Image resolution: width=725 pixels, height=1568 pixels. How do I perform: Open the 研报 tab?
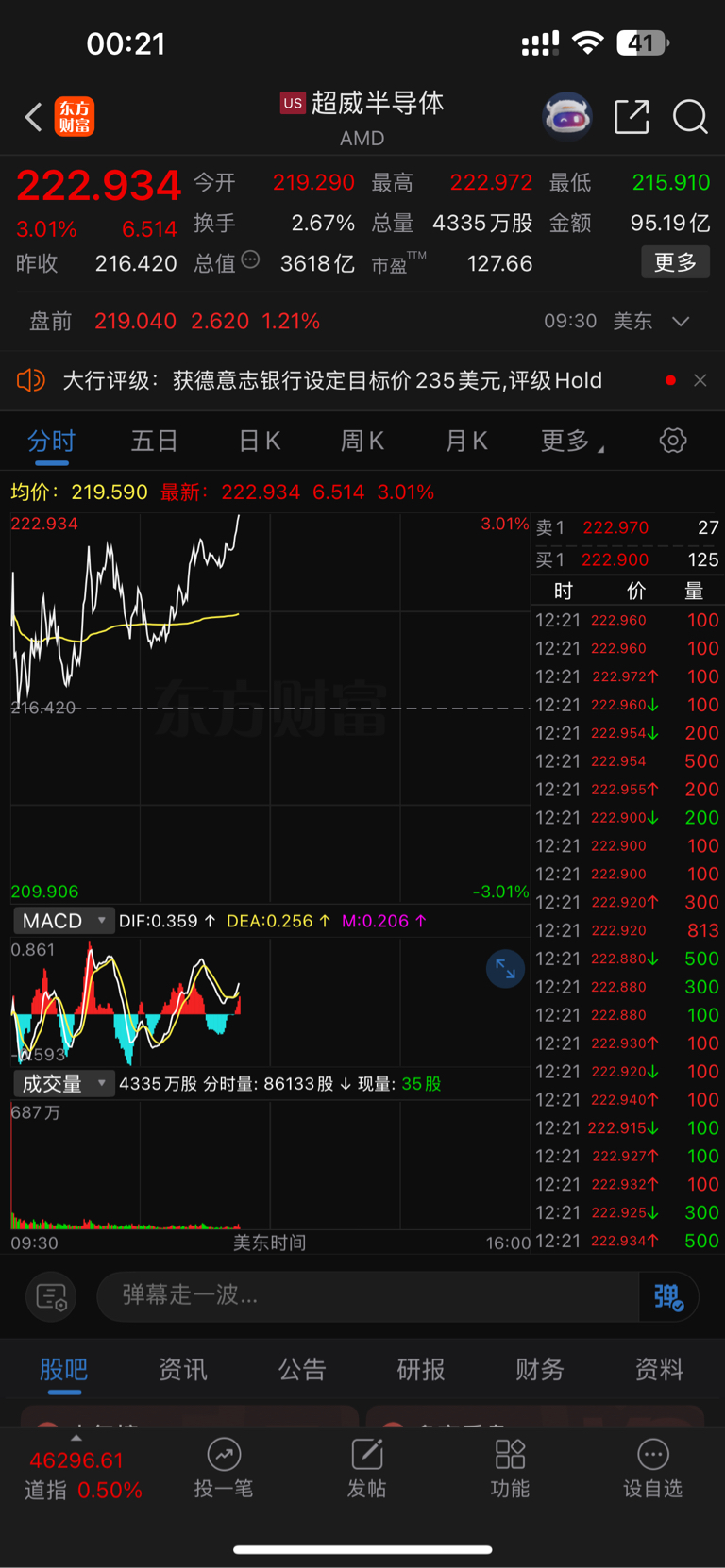coord(421,1370)
